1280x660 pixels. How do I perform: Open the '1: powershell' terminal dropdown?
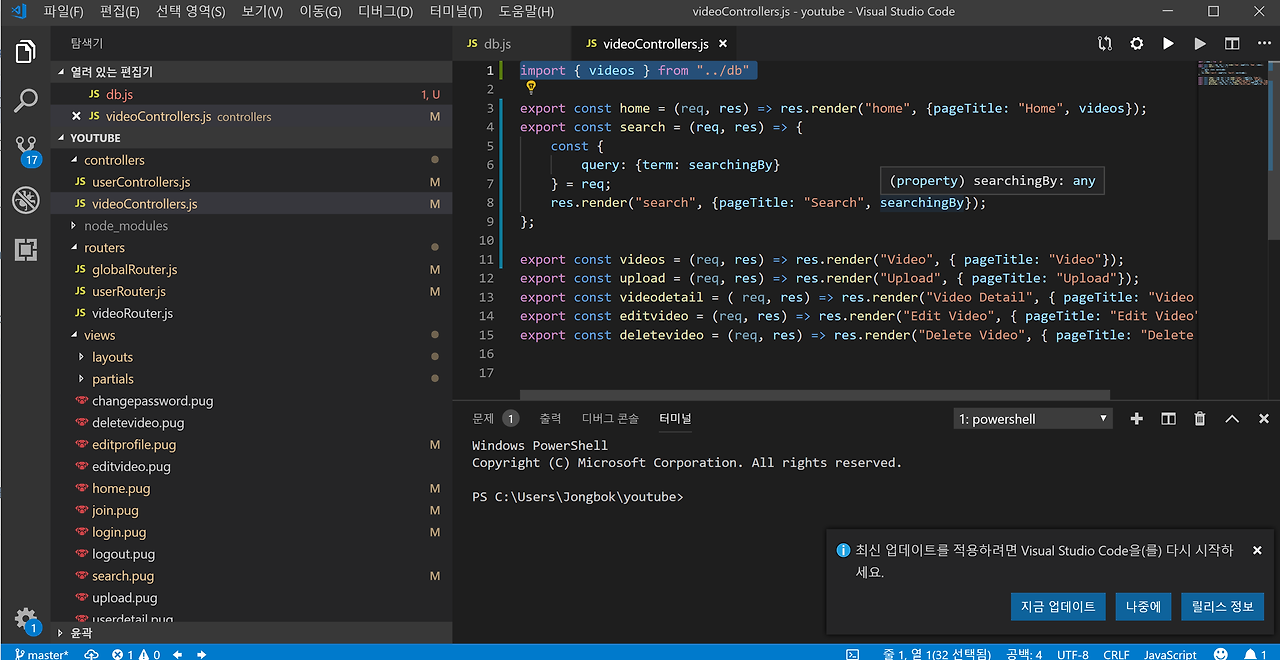coord(1033,419)
